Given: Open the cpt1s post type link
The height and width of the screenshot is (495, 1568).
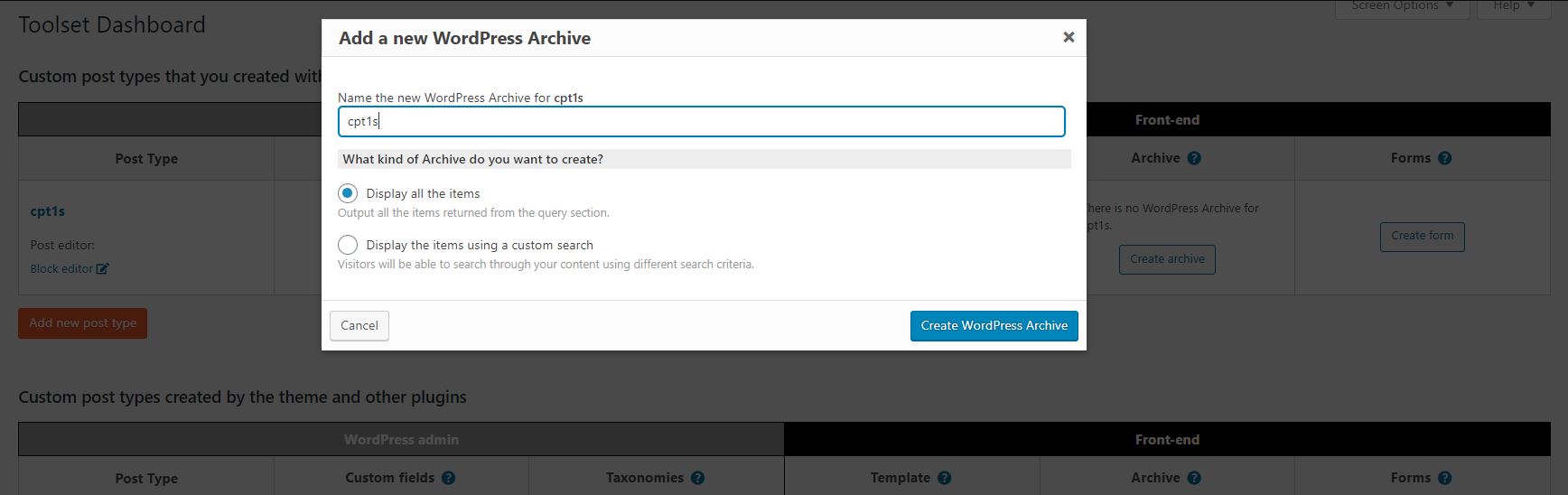Looking at the screenshot, I should (x=48, y=210).
